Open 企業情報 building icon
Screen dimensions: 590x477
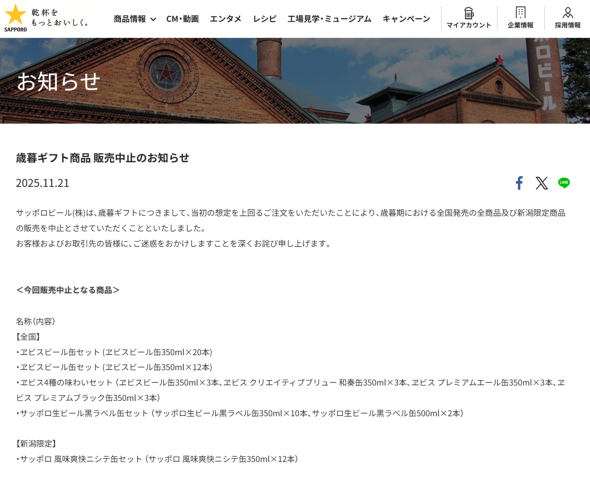(520, 12)
